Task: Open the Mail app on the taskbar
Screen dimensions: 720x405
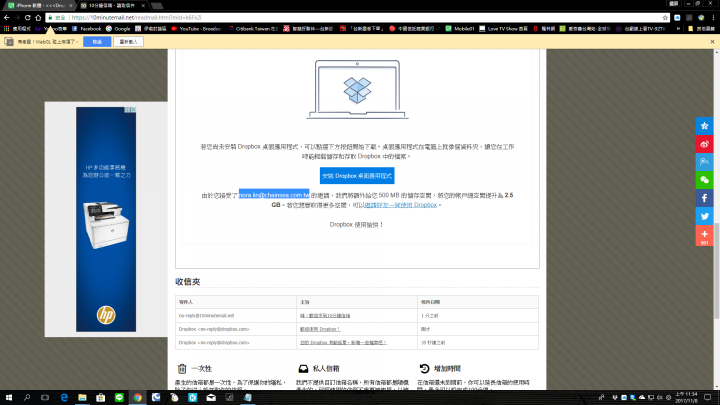Action: 211,398
